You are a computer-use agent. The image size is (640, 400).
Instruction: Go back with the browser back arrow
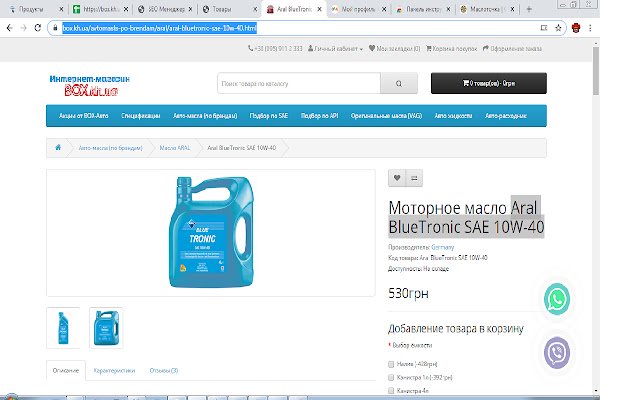[x=9, y=28]
